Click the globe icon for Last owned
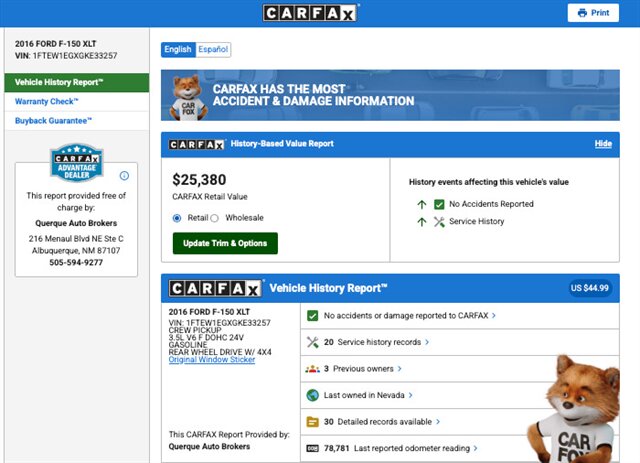 click(x=312, y=395)
